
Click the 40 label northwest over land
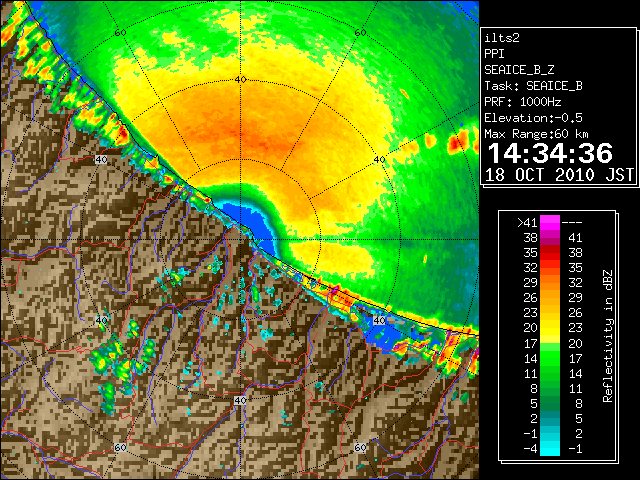click(101, 160)
